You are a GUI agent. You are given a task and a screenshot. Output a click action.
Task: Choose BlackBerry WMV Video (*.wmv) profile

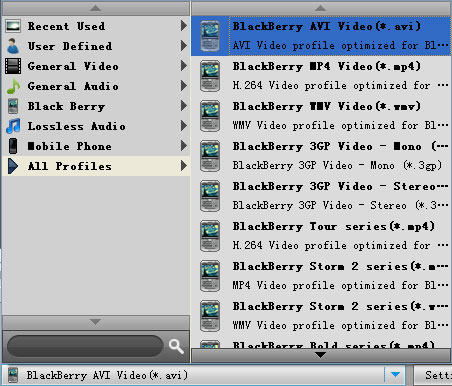pyautogui.click(x=321, y=116)
